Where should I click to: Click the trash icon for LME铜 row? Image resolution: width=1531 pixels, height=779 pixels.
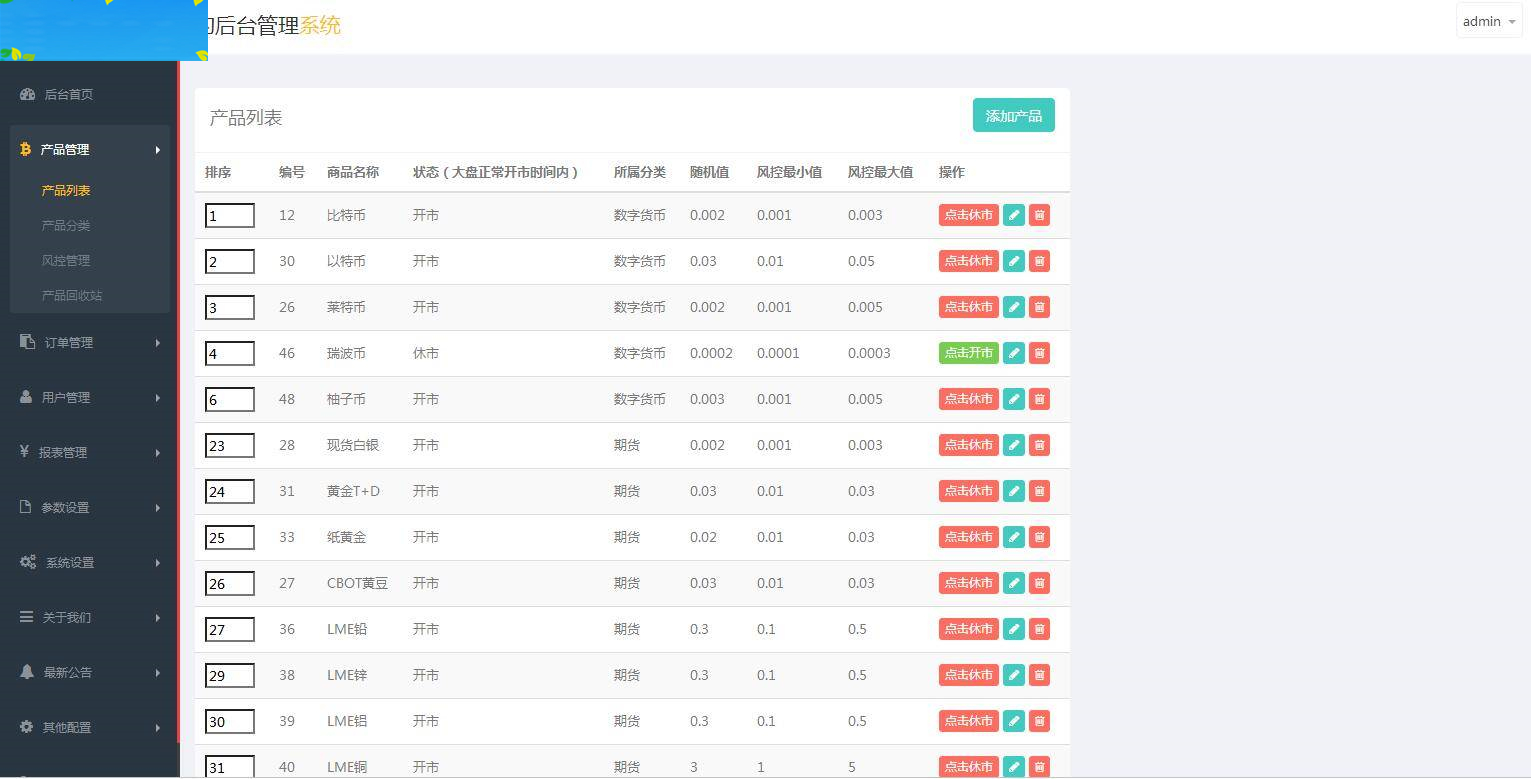click(x=1039, y=767)
